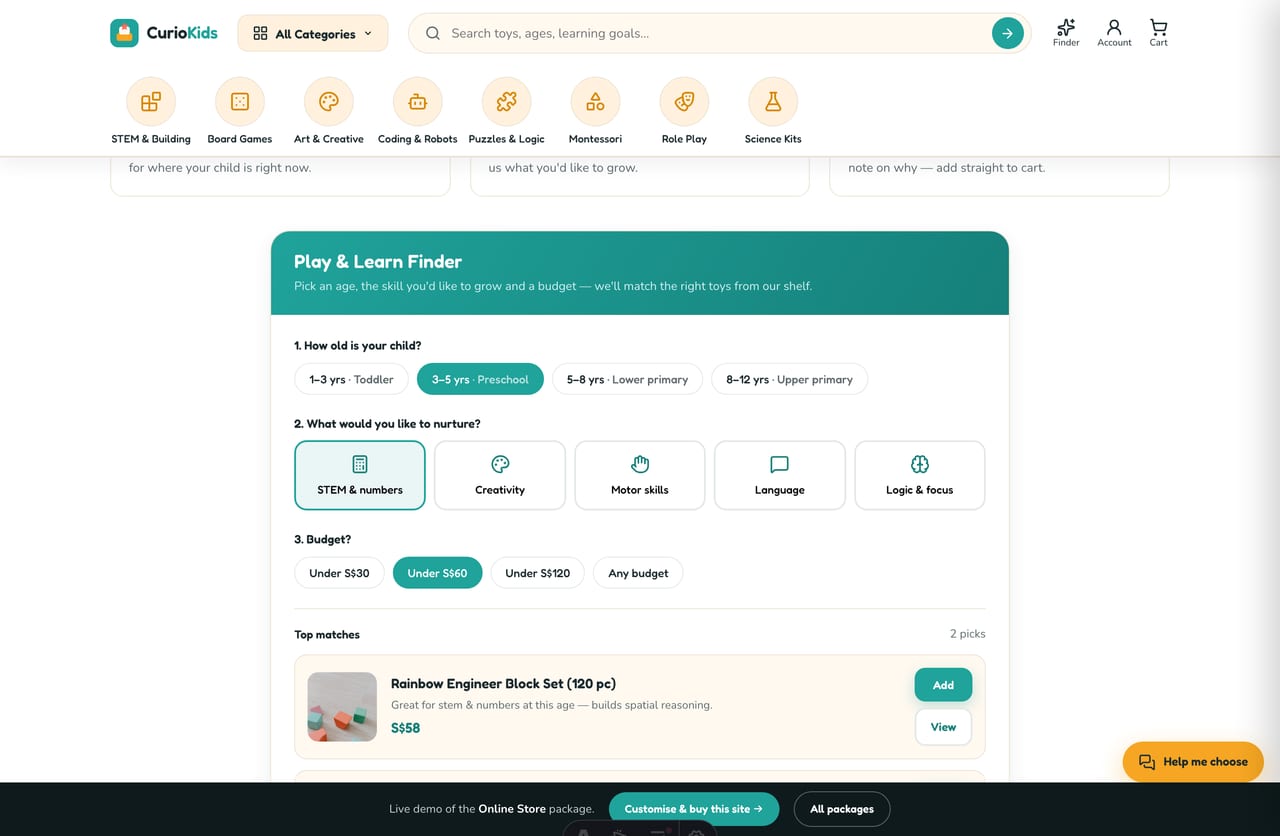Select 8–12 yrs Upper primary age
This screenshot has width=1280, height=836.
click(x=789, y=379)
